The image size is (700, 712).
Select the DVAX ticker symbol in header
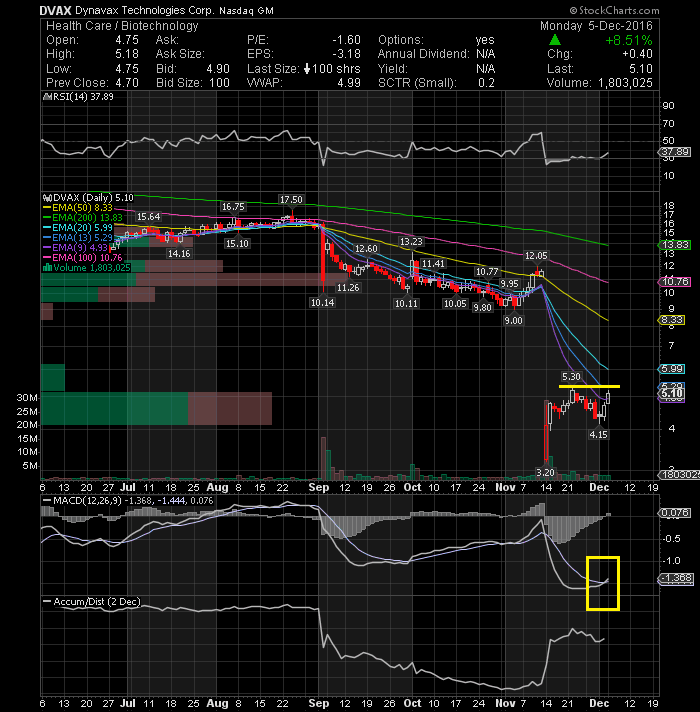[x=55, y=10]
